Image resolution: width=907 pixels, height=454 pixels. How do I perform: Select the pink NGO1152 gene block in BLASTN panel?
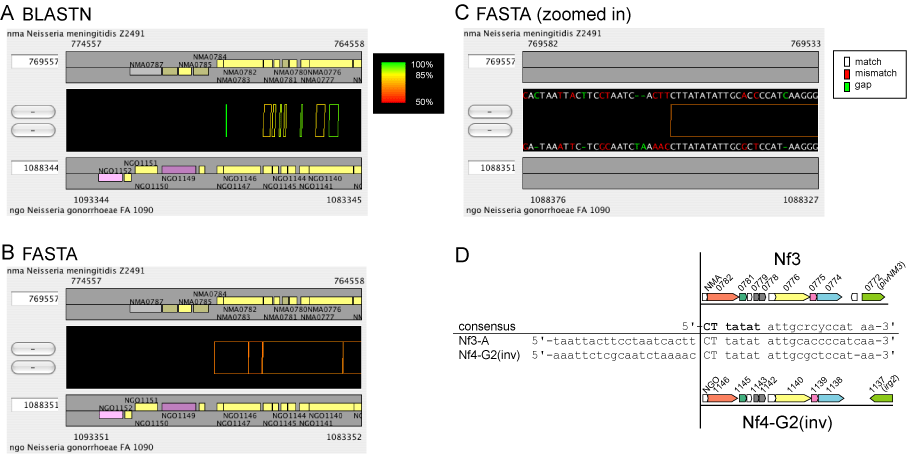[x=110, y=178]
